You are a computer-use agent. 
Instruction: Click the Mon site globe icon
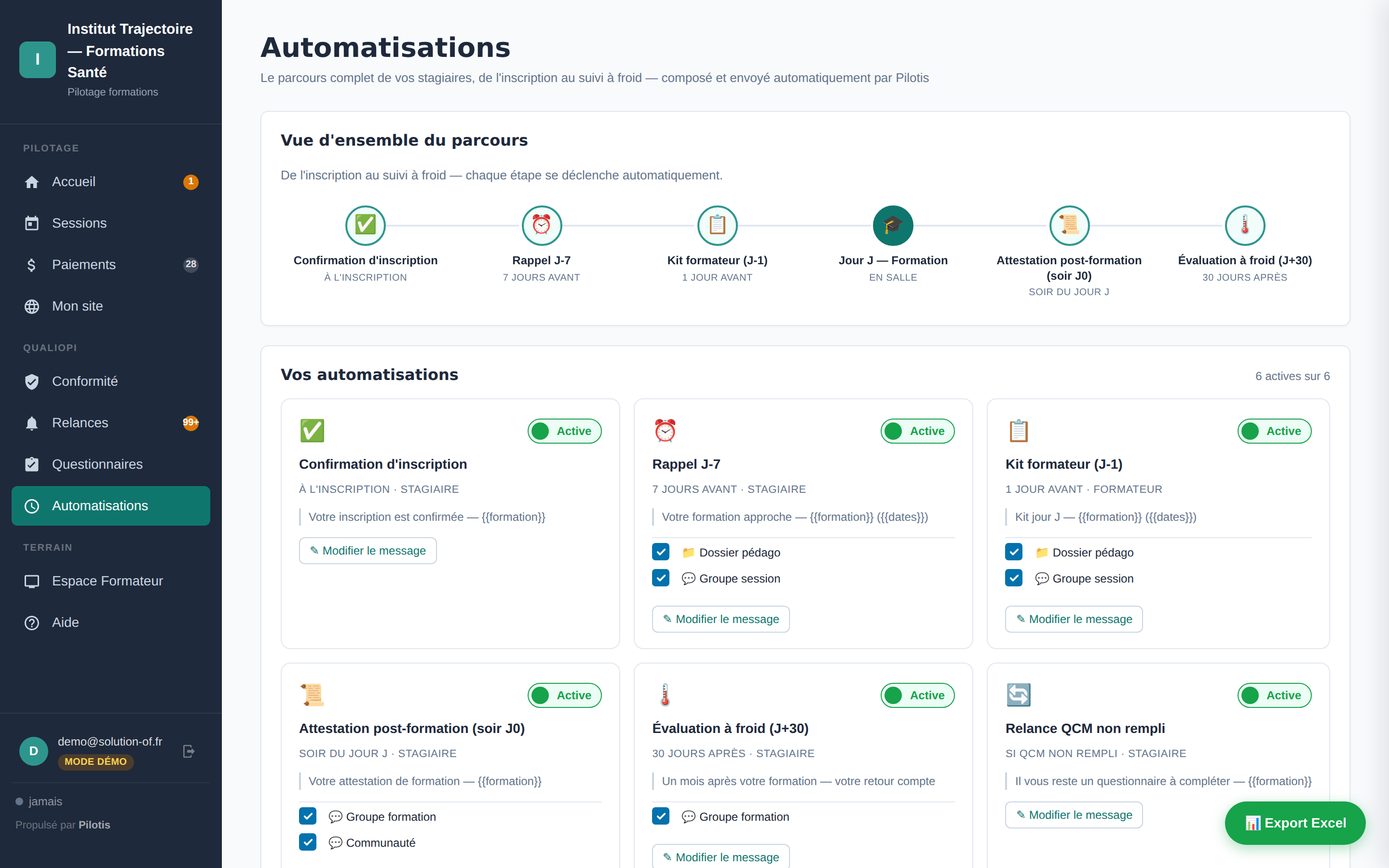[x=31, y=307]
